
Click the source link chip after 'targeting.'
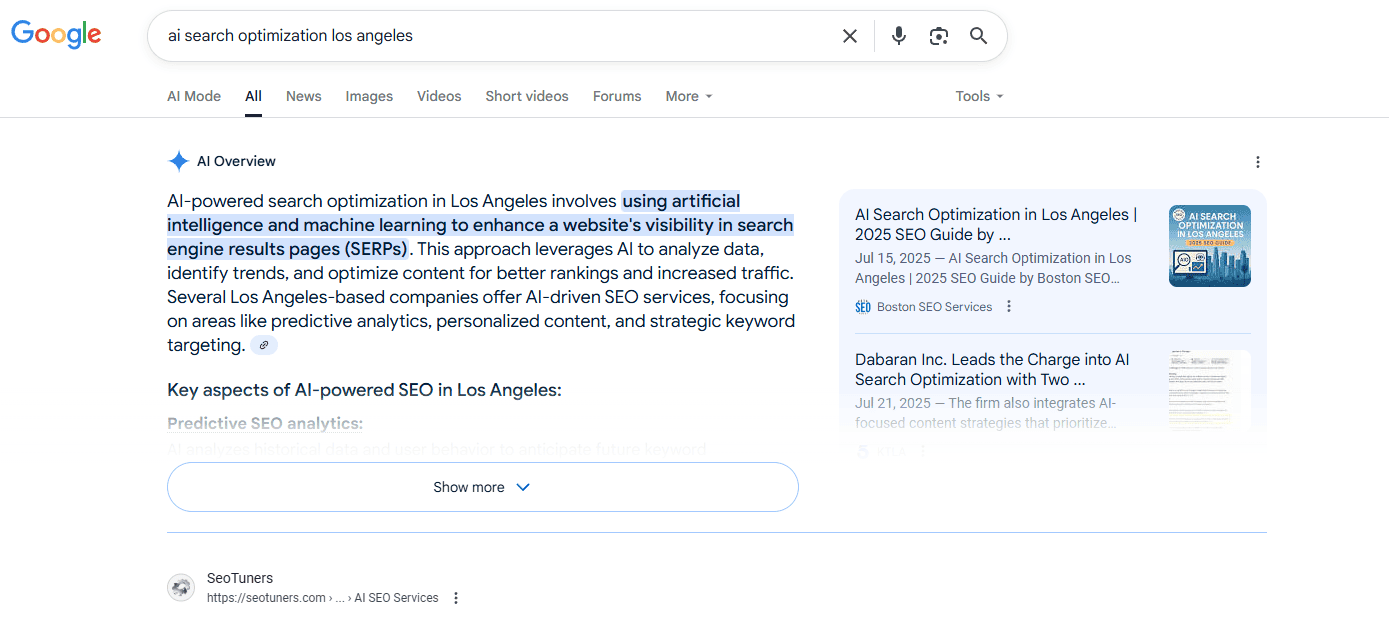click(x=264, y=345)
